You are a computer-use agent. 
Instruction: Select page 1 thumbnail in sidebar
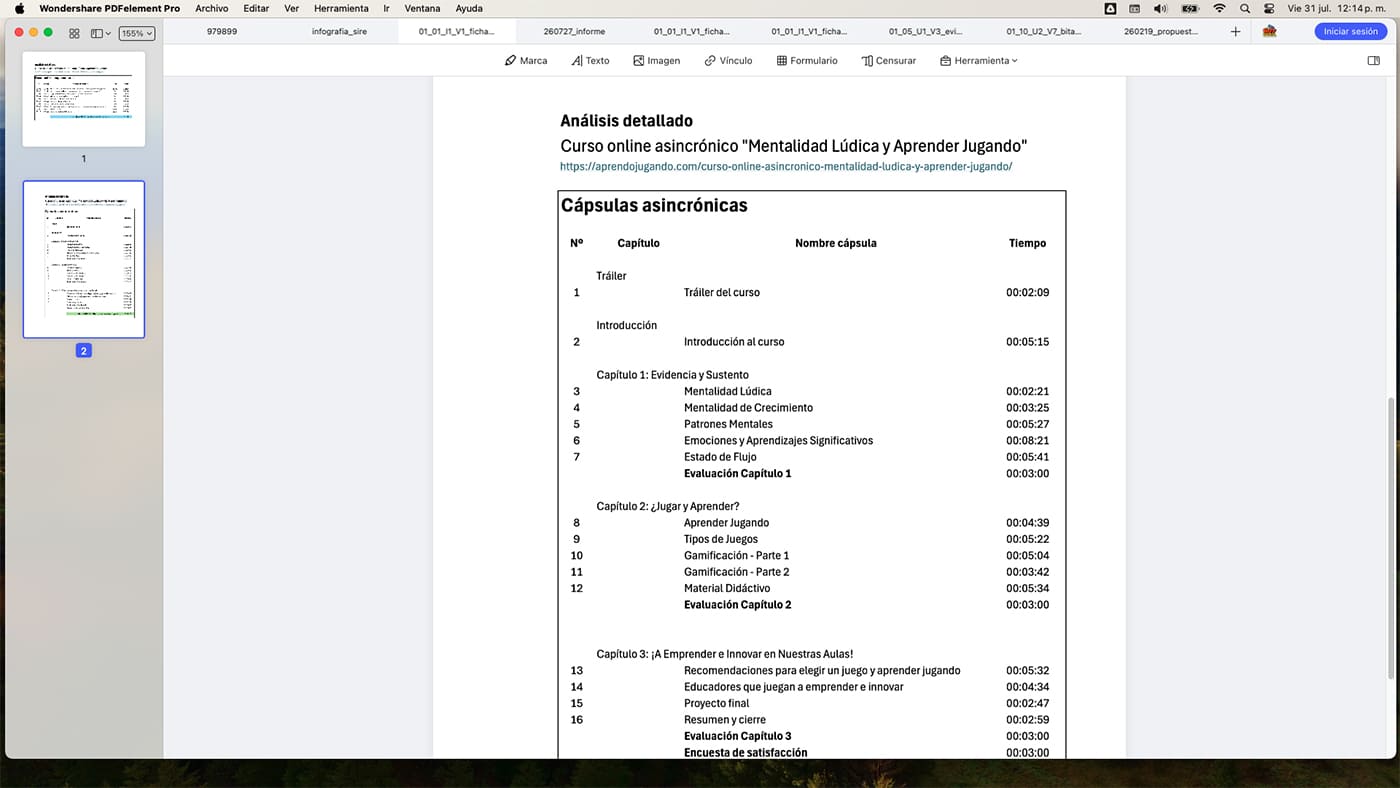point(84,99)
